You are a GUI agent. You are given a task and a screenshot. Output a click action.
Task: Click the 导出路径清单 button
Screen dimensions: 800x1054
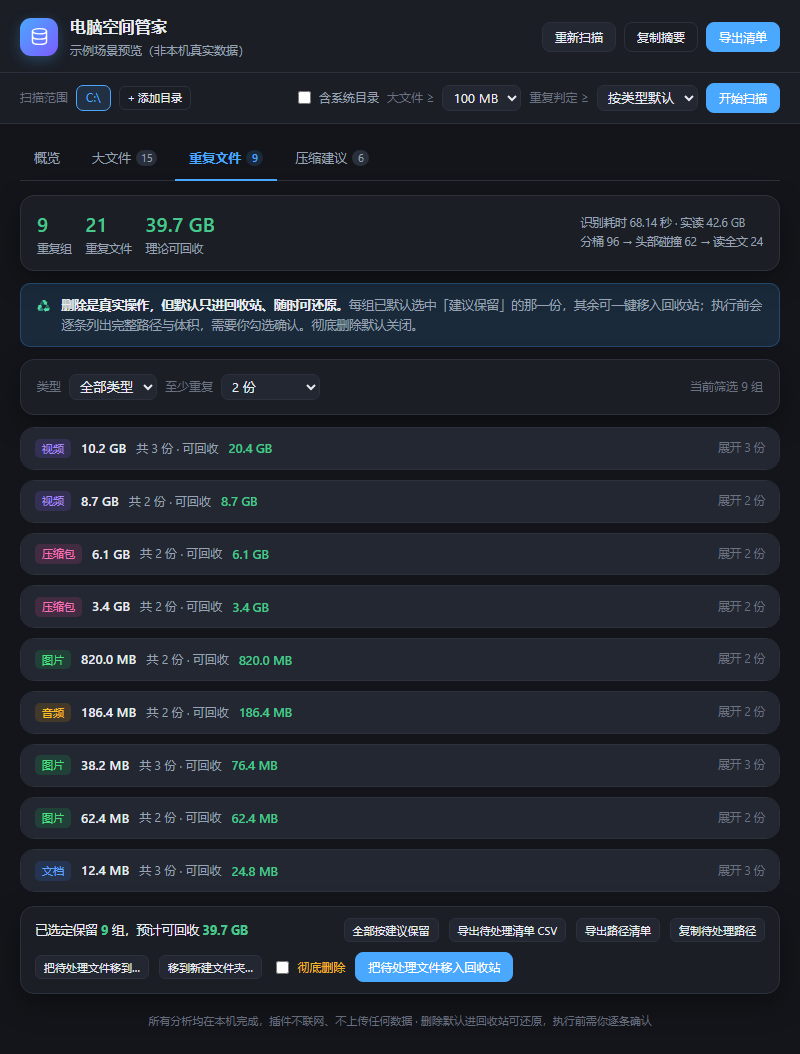point(618,931)
